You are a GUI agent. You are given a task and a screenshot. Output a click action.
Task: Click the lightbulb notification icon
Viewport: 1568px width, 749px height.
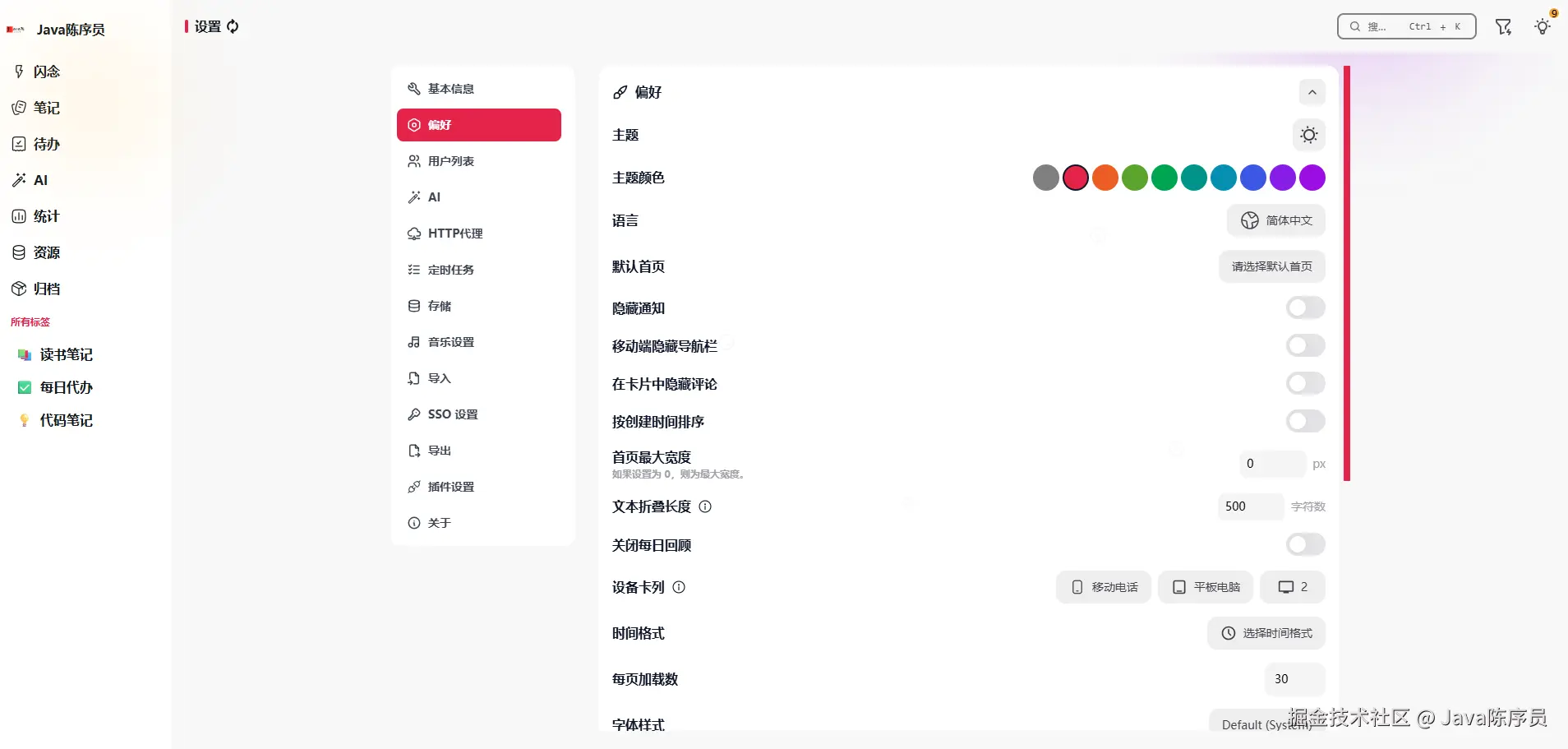click(x=1543, y=26)
